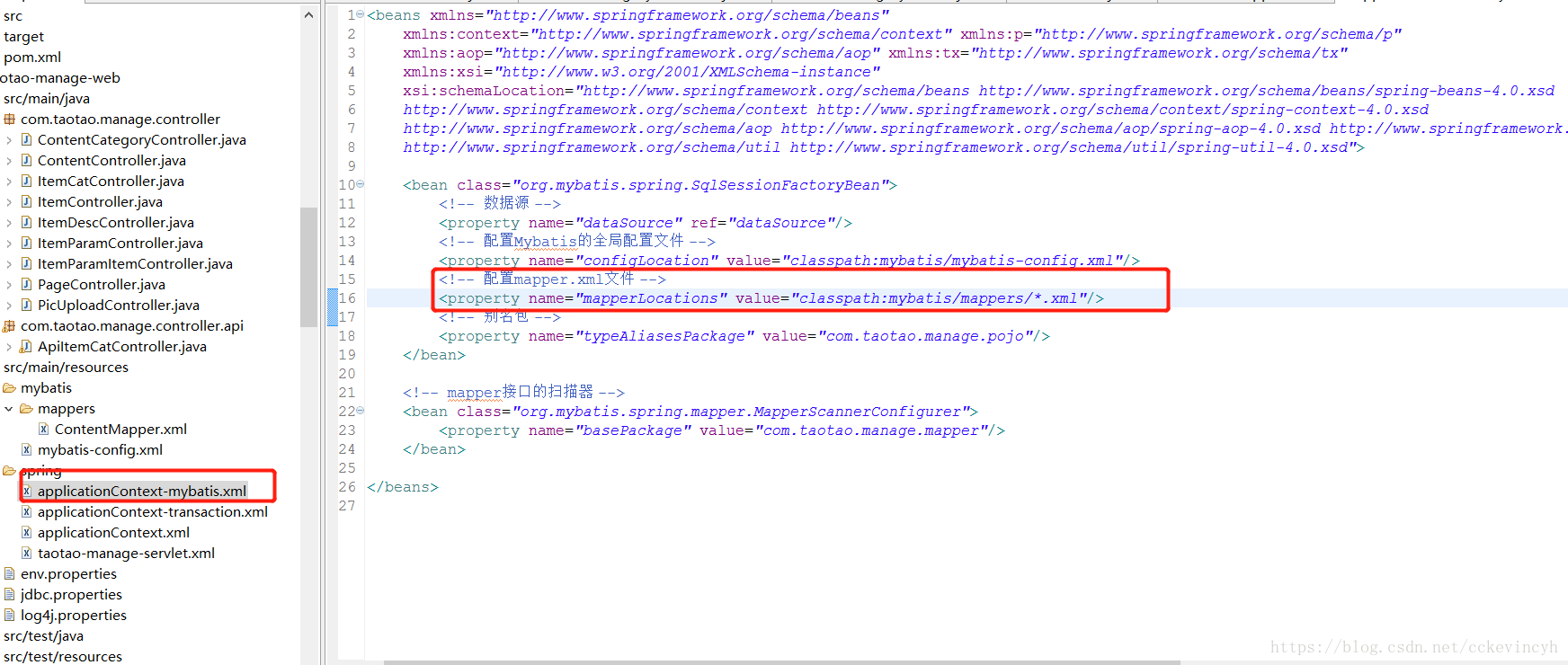Select the typeAliasesPackage attribute name in the editor

click(664, 336)
